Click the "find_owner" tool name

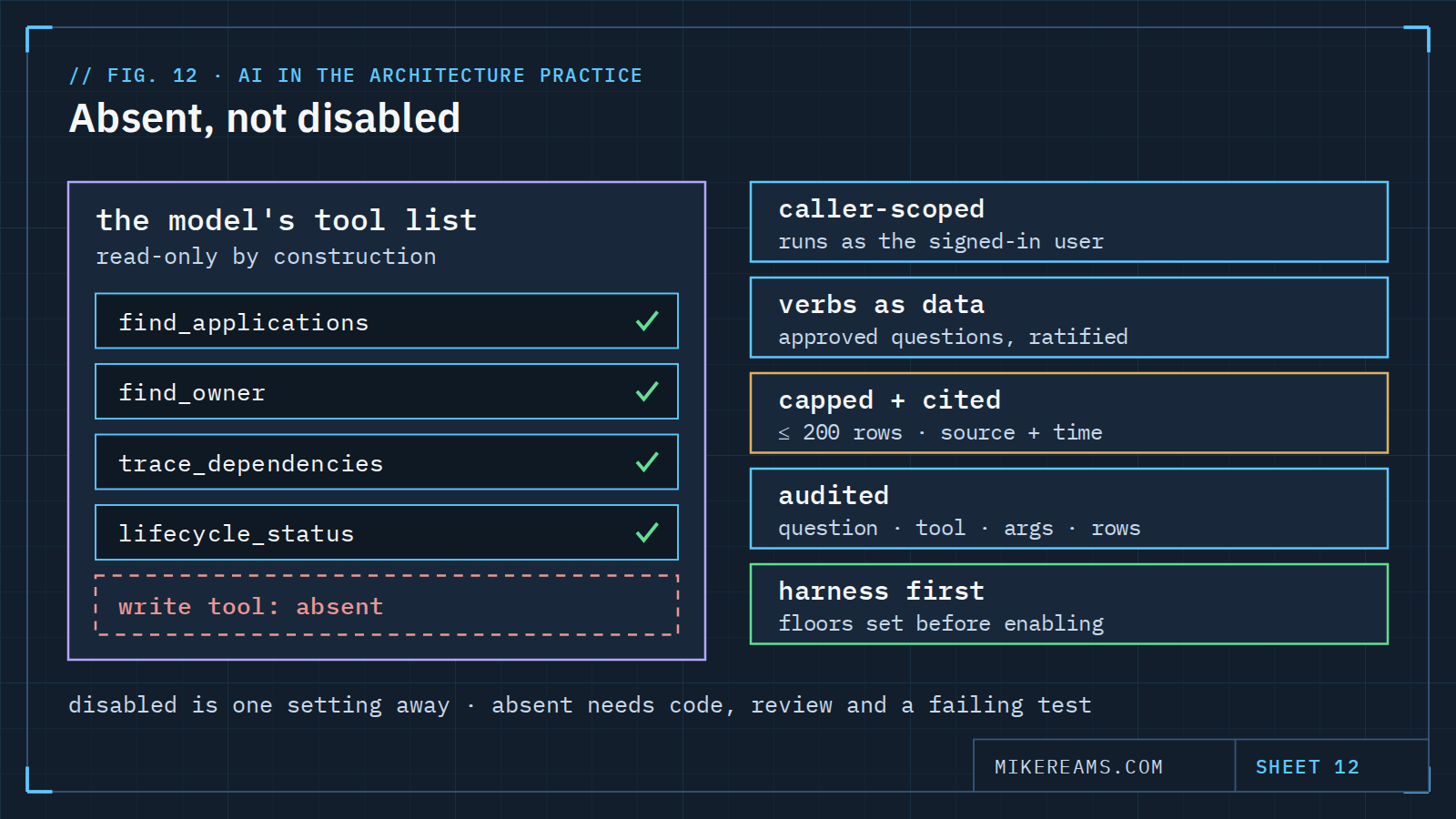(x=192, y=393)
